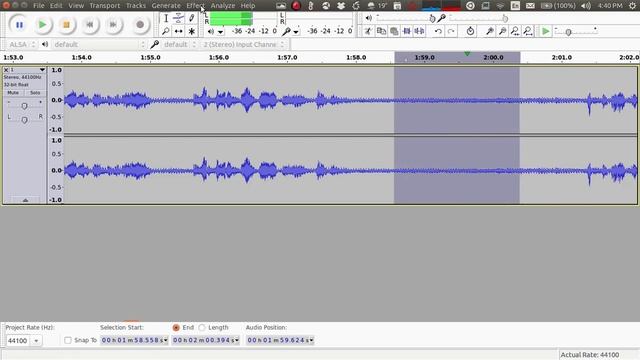Adjust the track gain slider
This screenshot has width=640, height=360.
point(24,106)
